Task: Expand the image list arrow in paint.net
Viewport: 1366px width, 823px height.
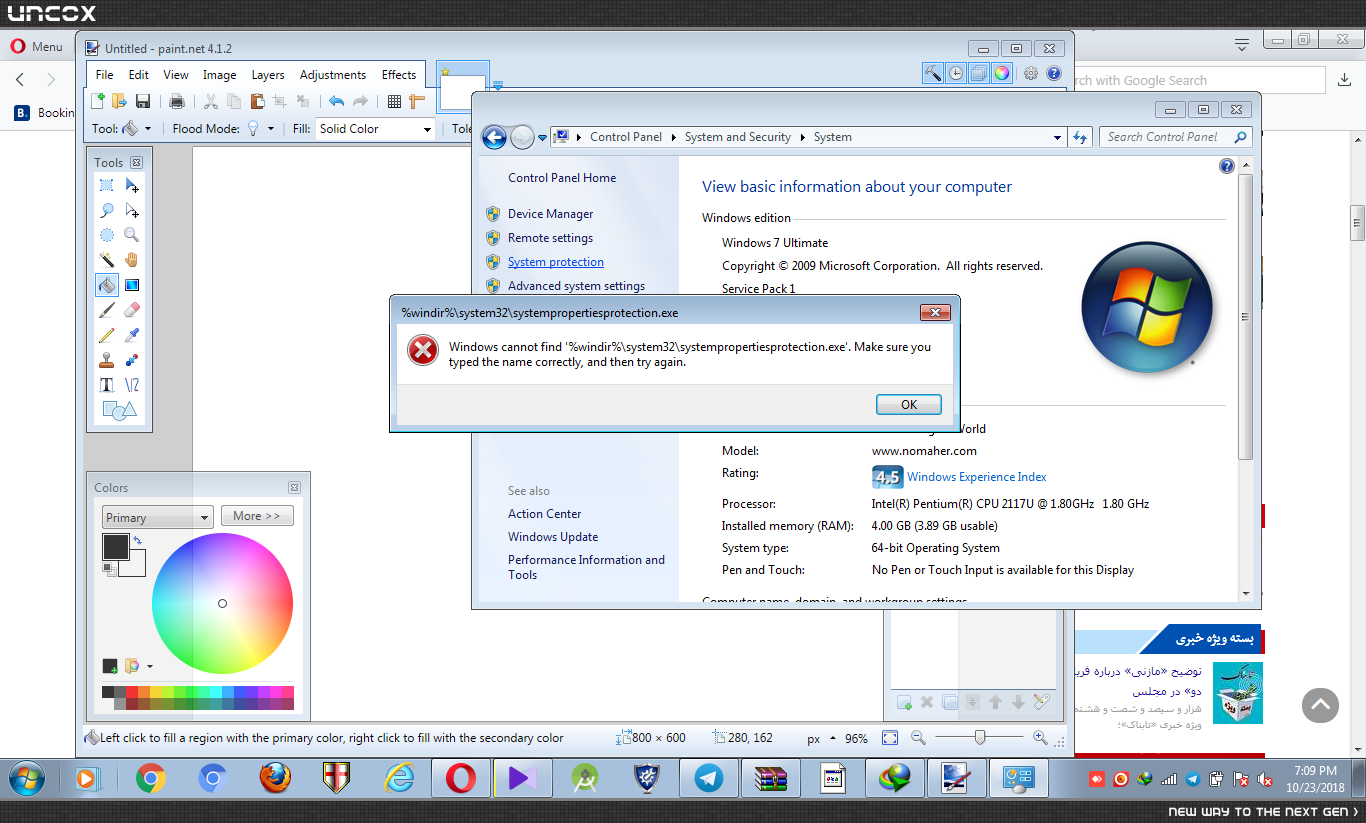Action: click(497, 85)
